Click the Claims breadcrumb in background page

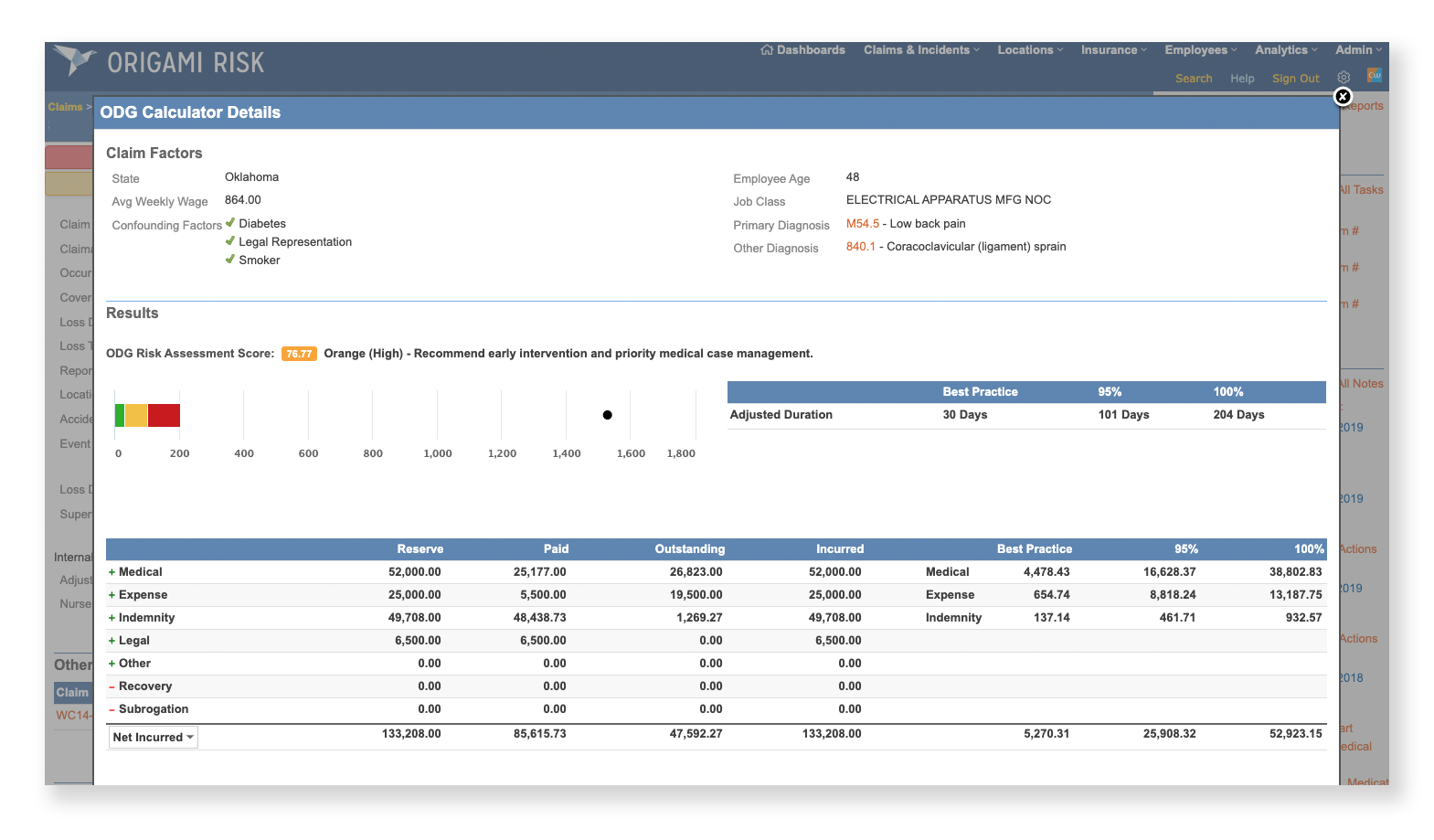tap(65, 107)
